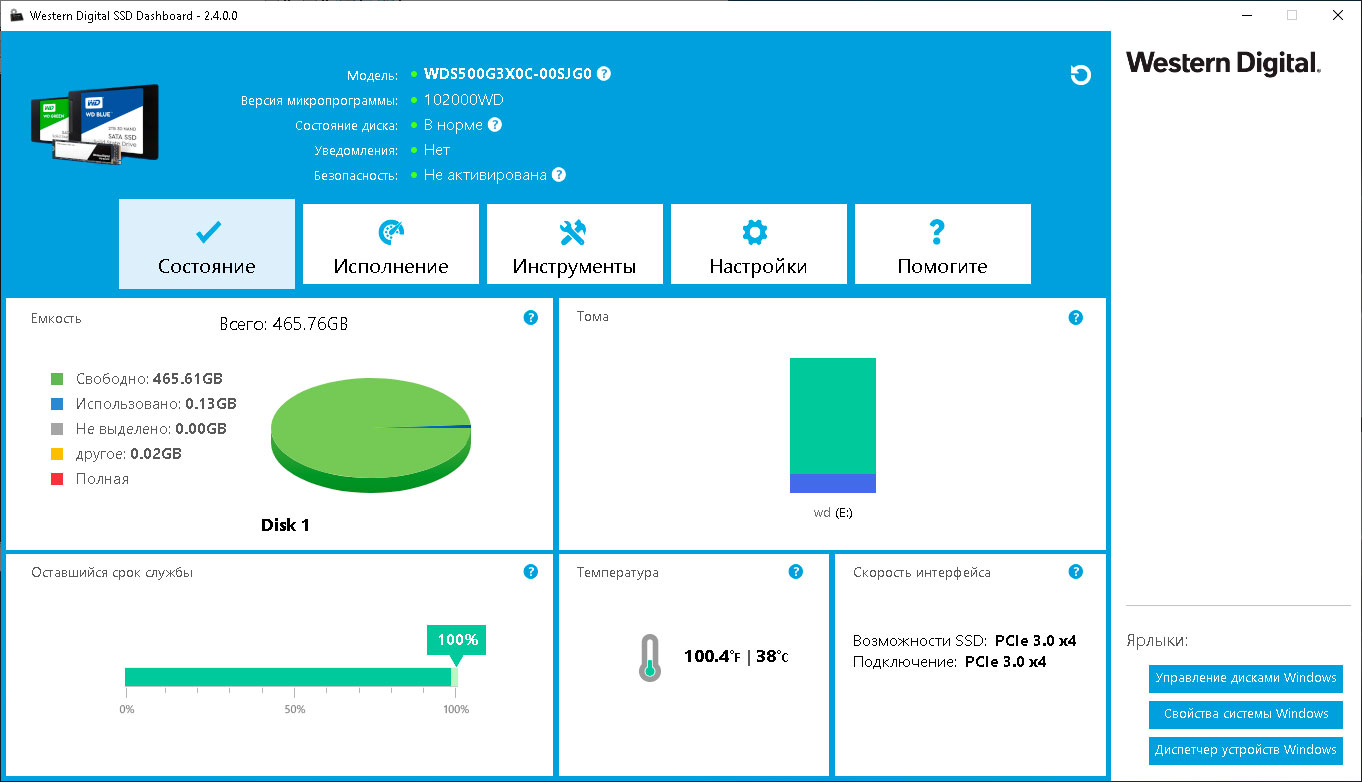Click the wd (E:) volume bar
The height and width of the screenshot is (782, 1362).
(833, 425)
